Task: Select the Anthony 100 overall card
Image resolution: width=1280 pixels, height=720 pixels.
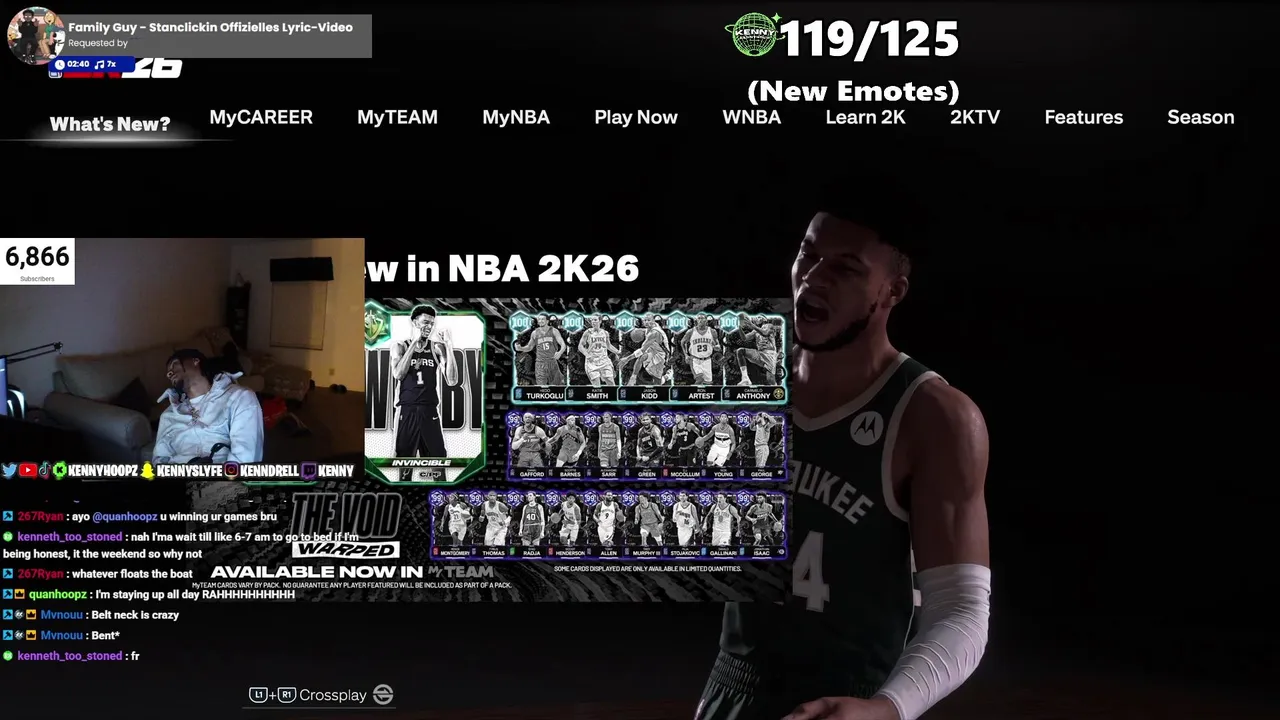Action: (755, 357)
